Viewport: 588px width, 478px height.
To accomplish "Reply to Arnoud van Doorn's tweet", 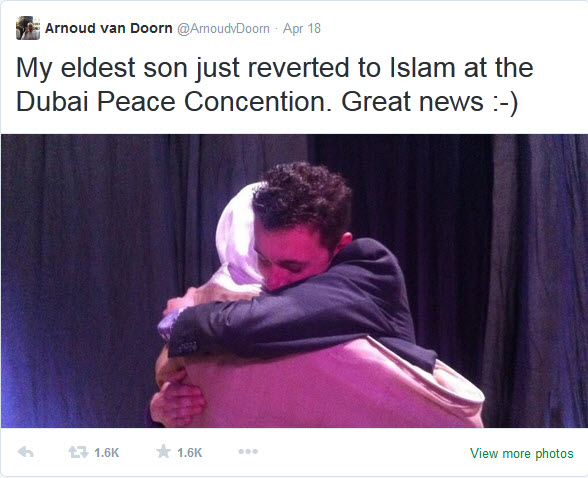I will coord(26,452).
